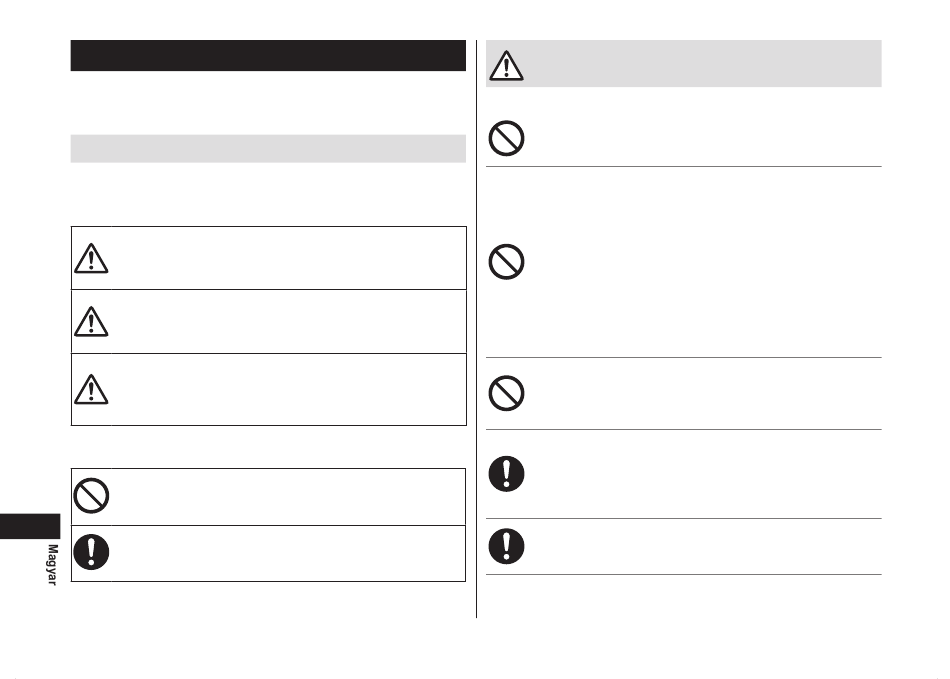Click the middle warning triangle in three-row table

click(x=91, y=322)
